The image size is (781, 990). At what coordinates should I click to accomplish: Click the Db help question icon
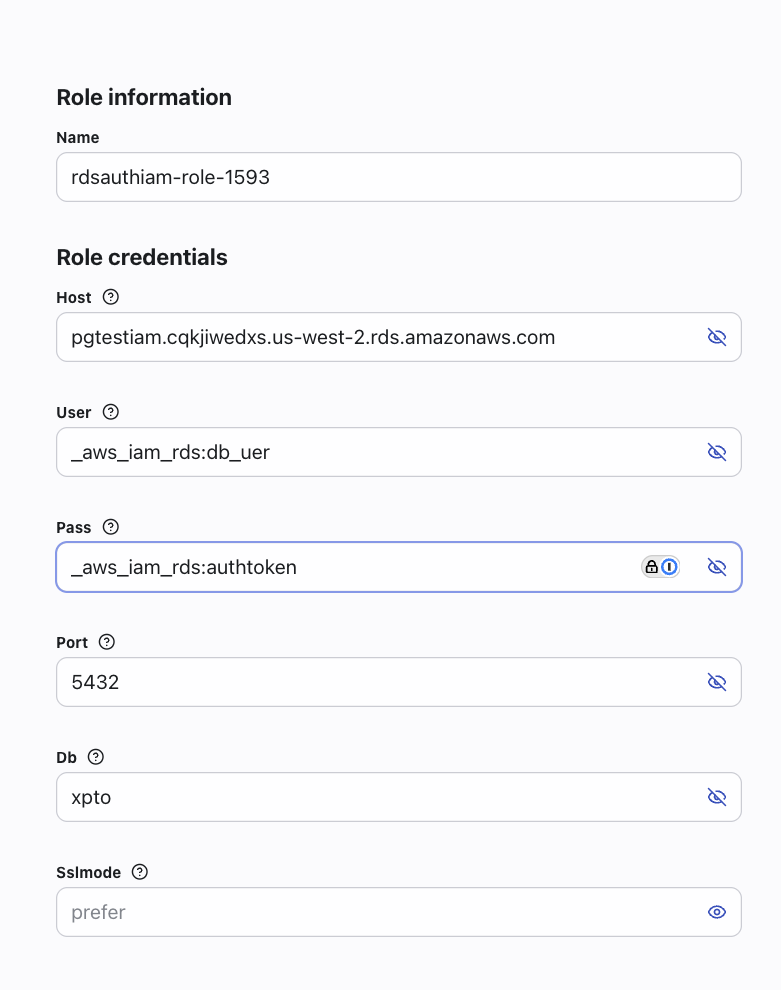tap(96, 757)
